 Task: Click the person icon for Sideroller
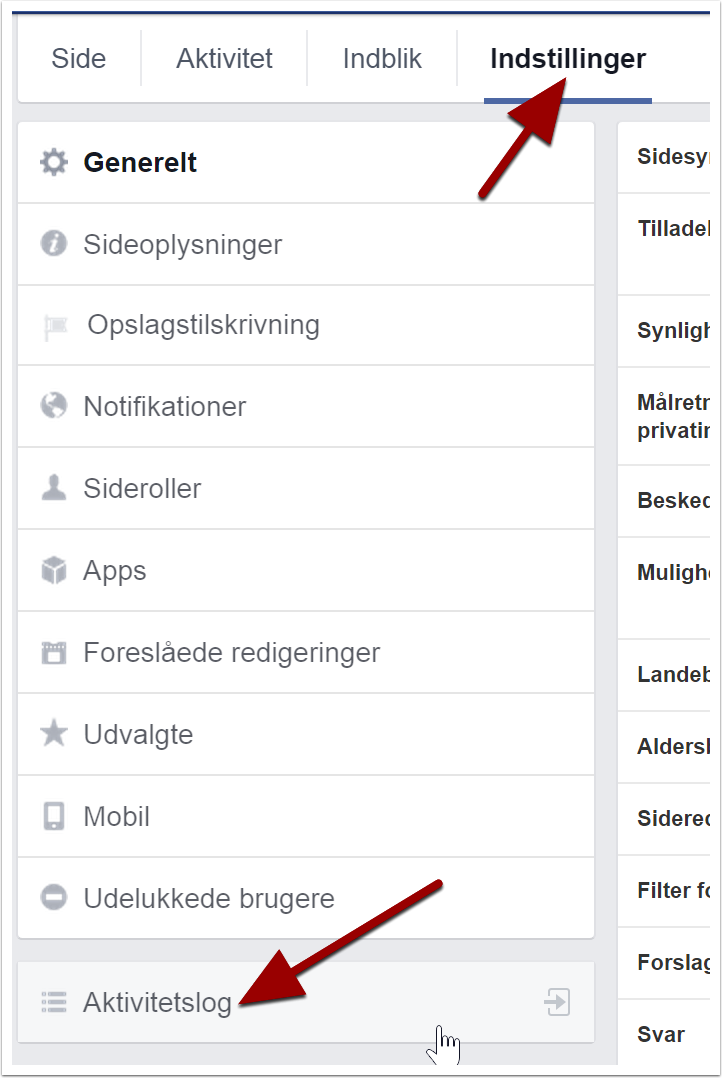54,487
